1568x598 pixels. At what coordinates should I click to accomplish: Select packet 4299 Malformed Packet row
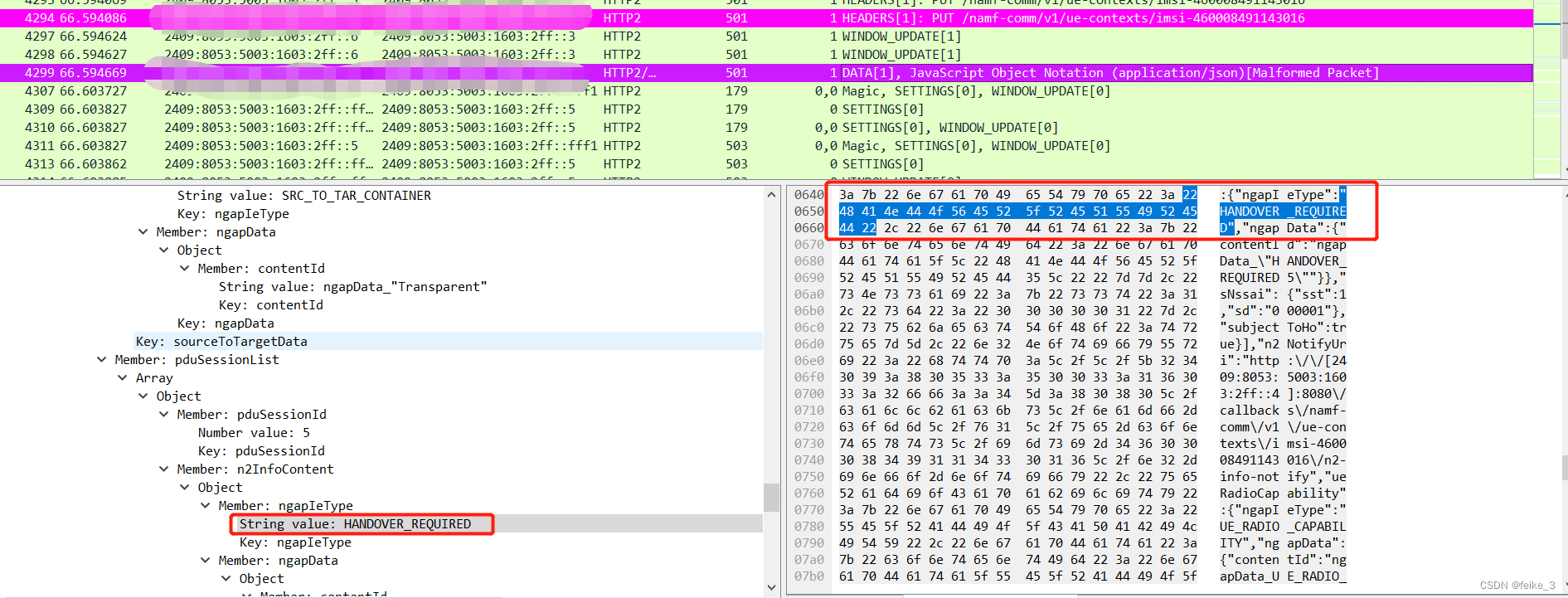click(766, 73)
